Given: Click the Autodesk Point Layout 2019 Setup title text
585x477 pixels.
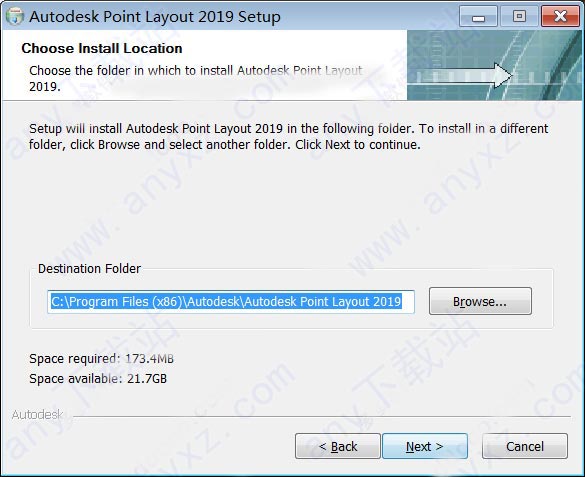Looking at the screenshot, I should (x=155, y=16).
